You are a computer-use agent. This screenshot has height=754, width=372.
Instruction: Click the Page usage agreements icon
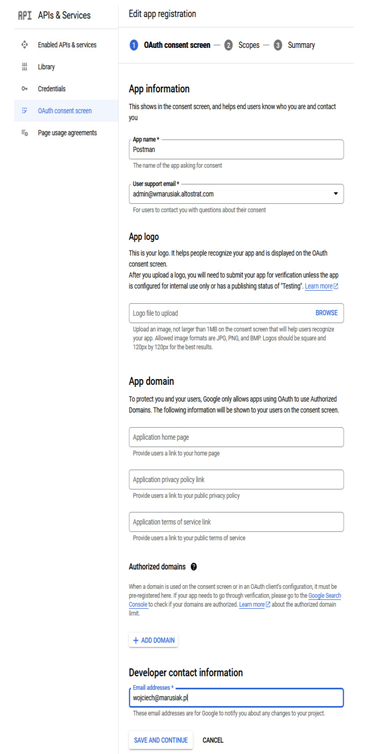click(25, 133)
